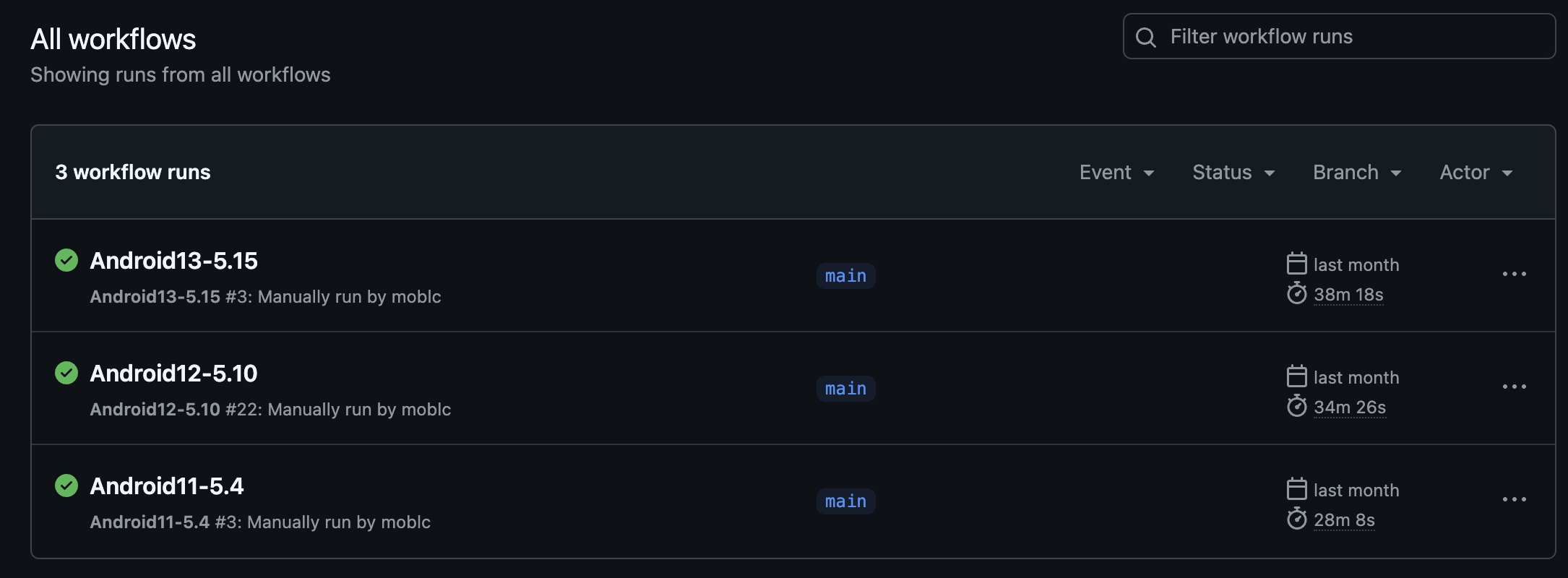
Task: Click the 34m 26s duration text
Action: [1349, 407]
